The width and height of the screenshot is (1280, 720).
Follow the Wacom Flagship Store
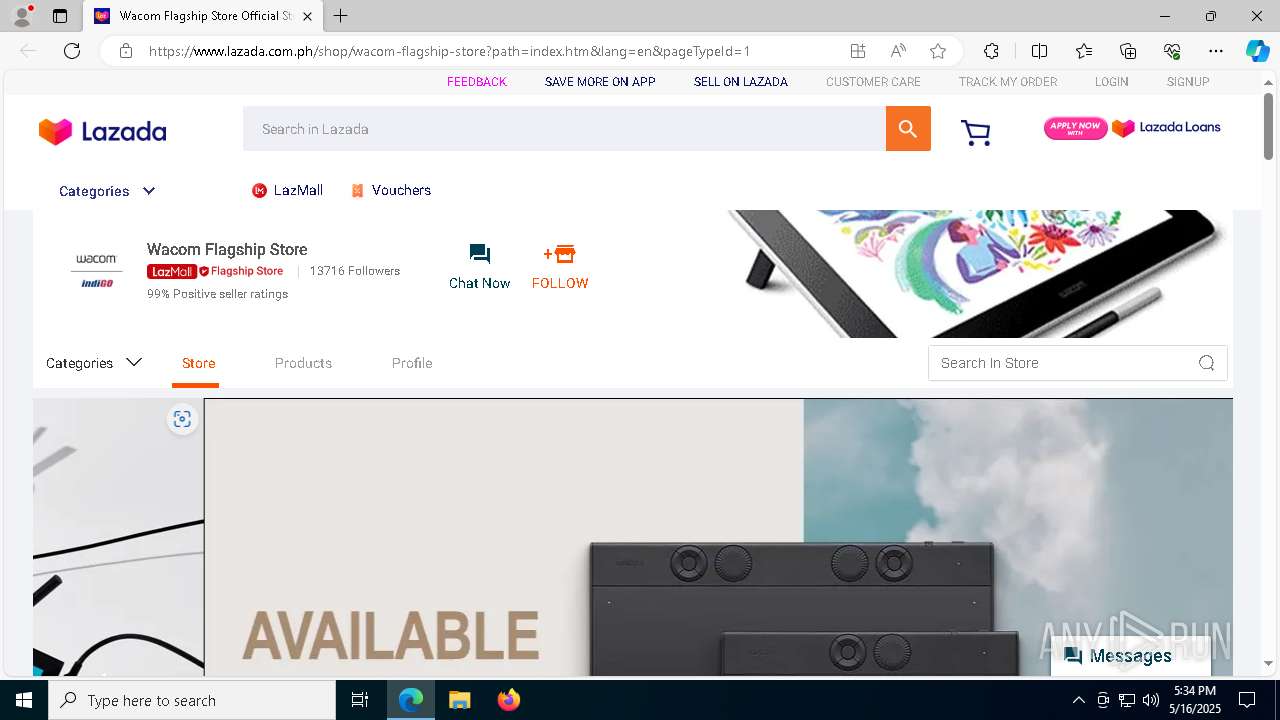coord(560,267)
